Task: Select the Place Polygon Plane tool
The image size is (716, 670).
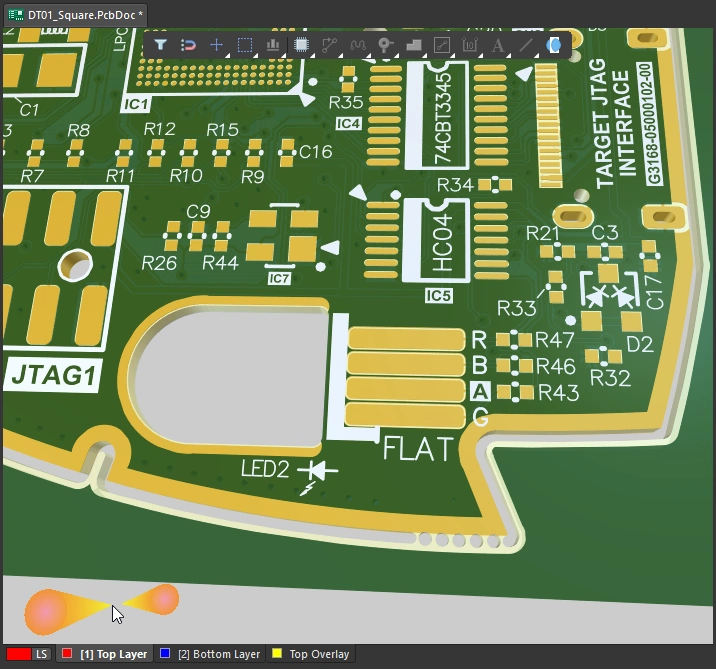Action: pyautogui.click(x=414, y=45)
